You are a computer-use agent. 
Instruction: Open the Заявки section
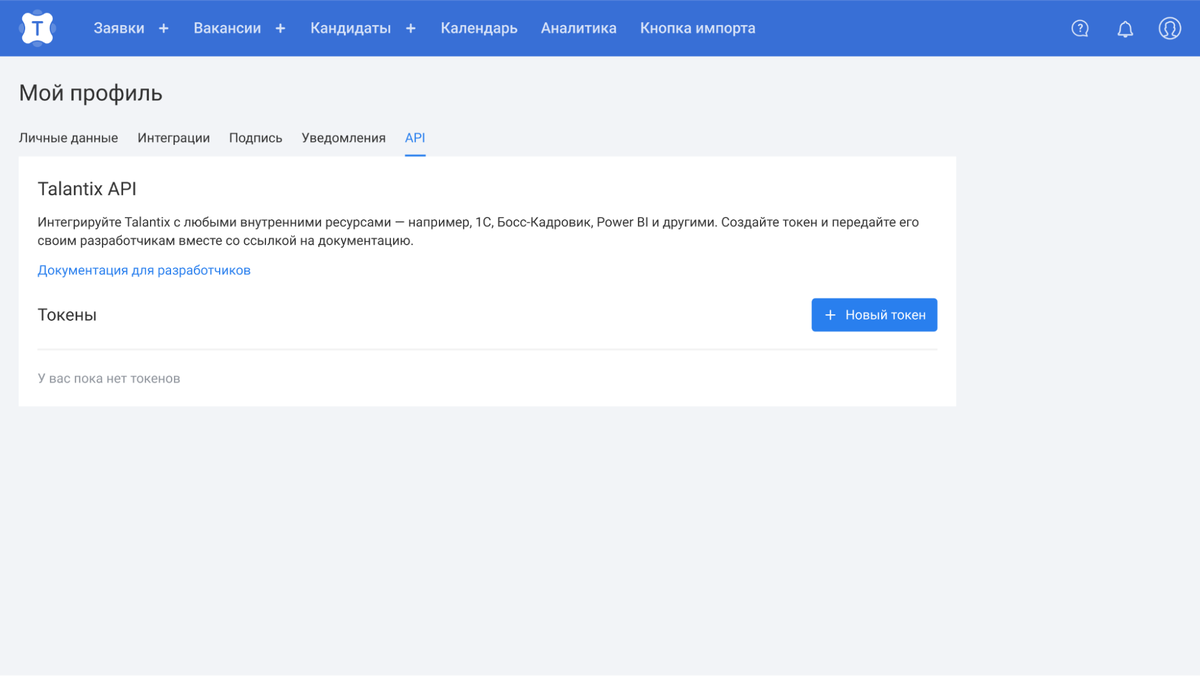[119, 28]
